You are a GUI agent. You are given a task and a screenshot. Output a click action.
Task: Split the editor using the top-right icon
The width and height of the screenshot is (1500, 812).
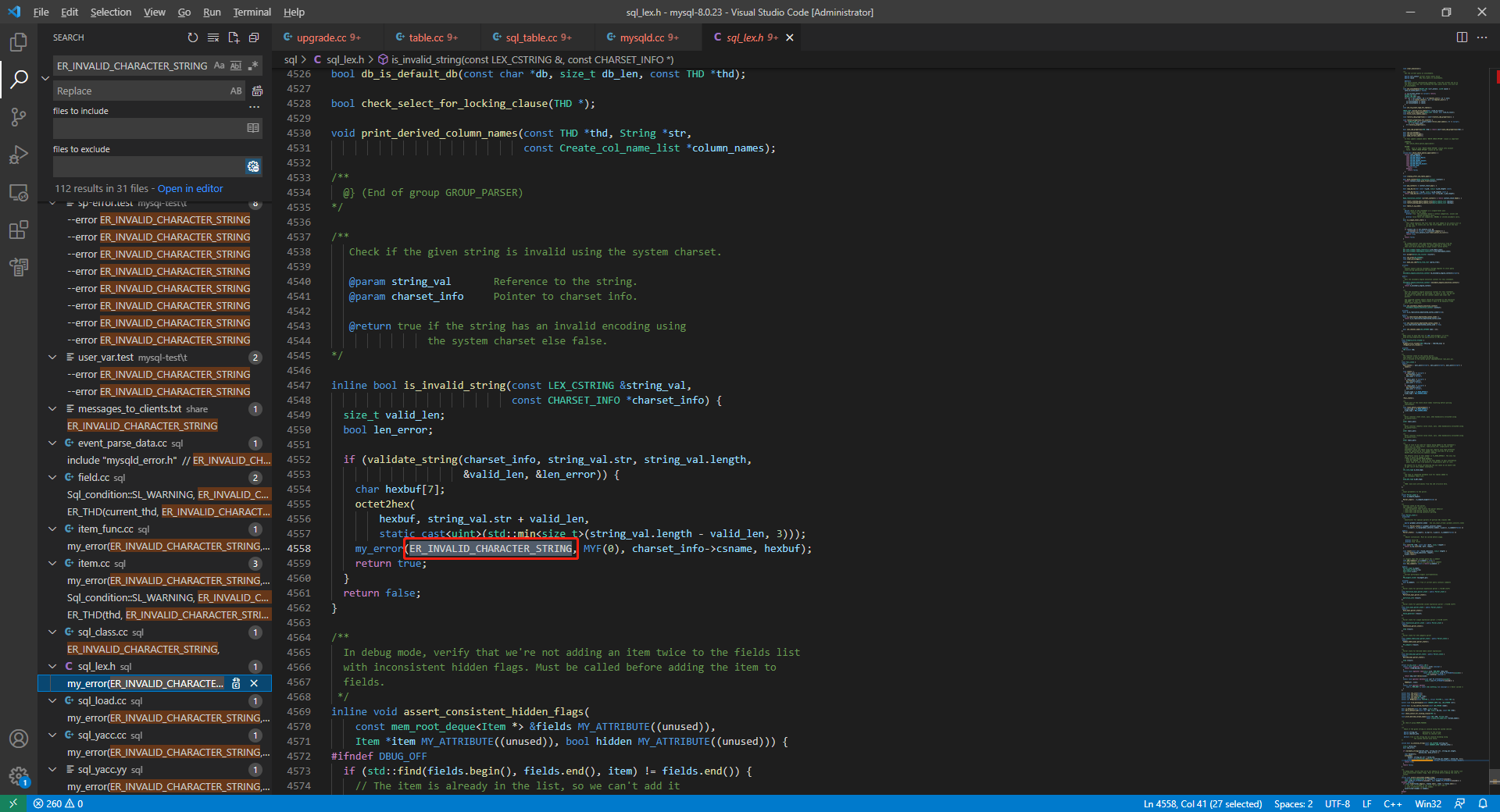tap(1460, 37)
